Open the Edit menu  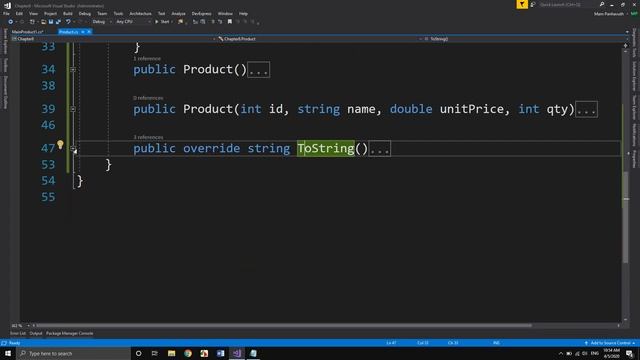(x=19, y=14)
